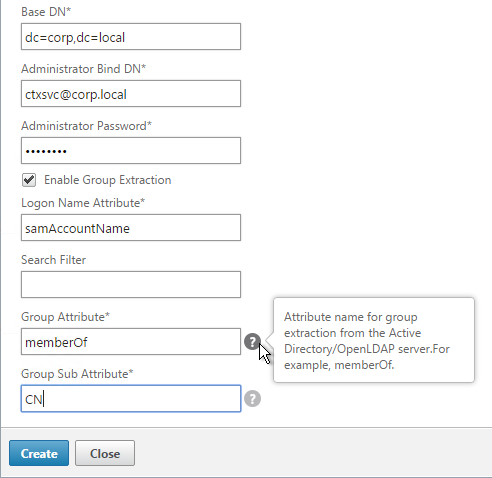Click the Administrator Bind DN input field
The image size is (492, 478).
[131, 94]
